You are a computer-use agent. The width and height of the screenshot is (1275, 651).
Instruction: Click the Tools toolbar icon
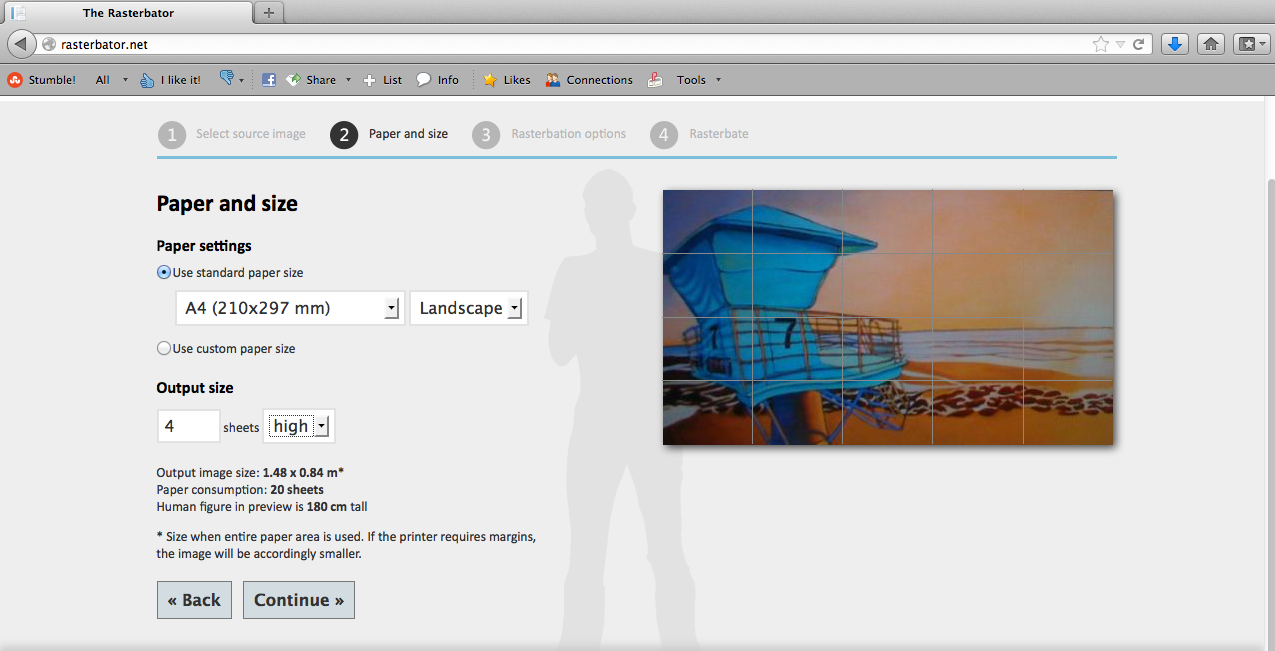tap(656, 80)
